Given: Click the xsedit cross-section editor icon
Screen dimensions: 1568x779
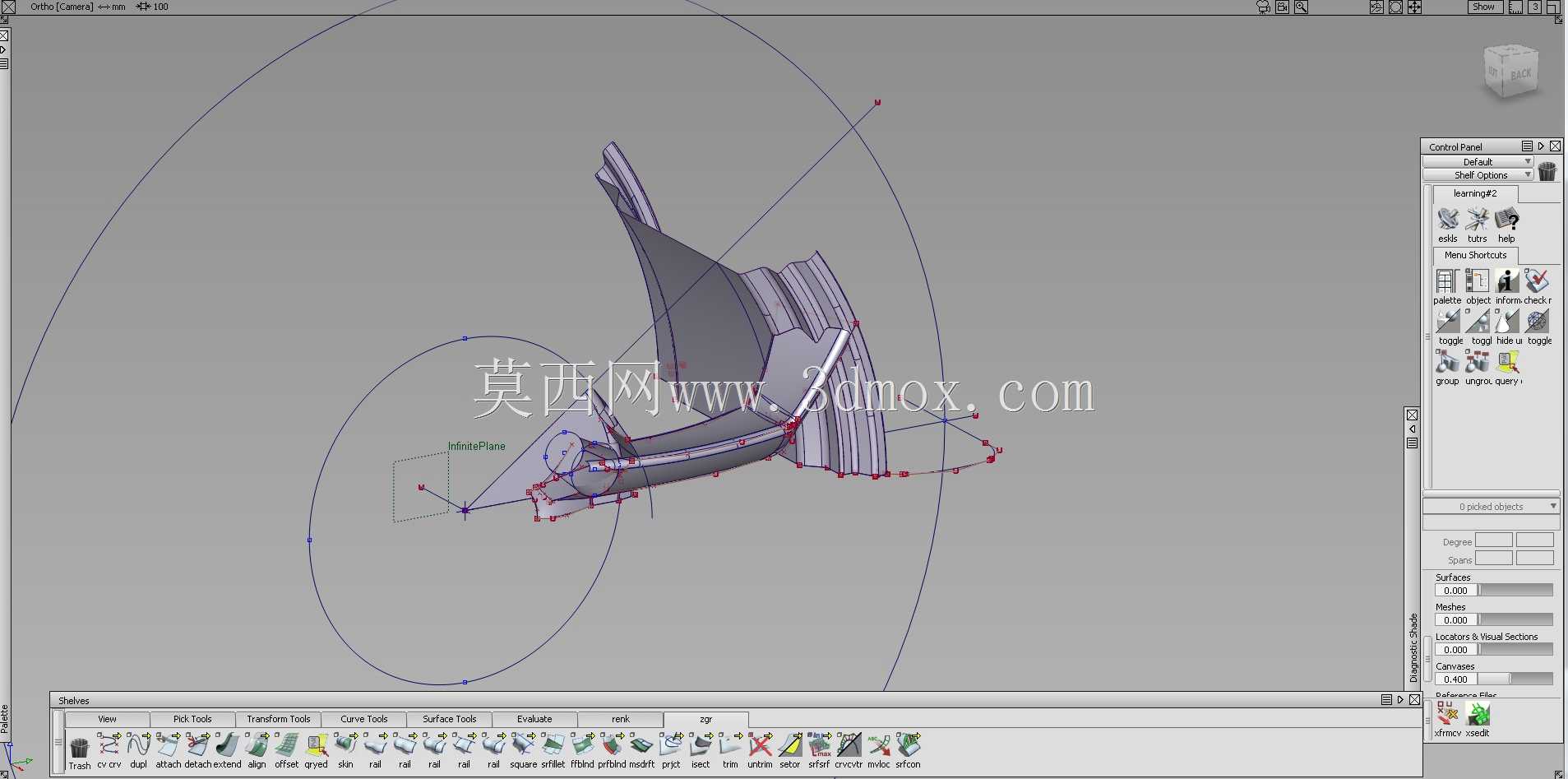Looking at the screenshot, I should (x=1478, y=714).
